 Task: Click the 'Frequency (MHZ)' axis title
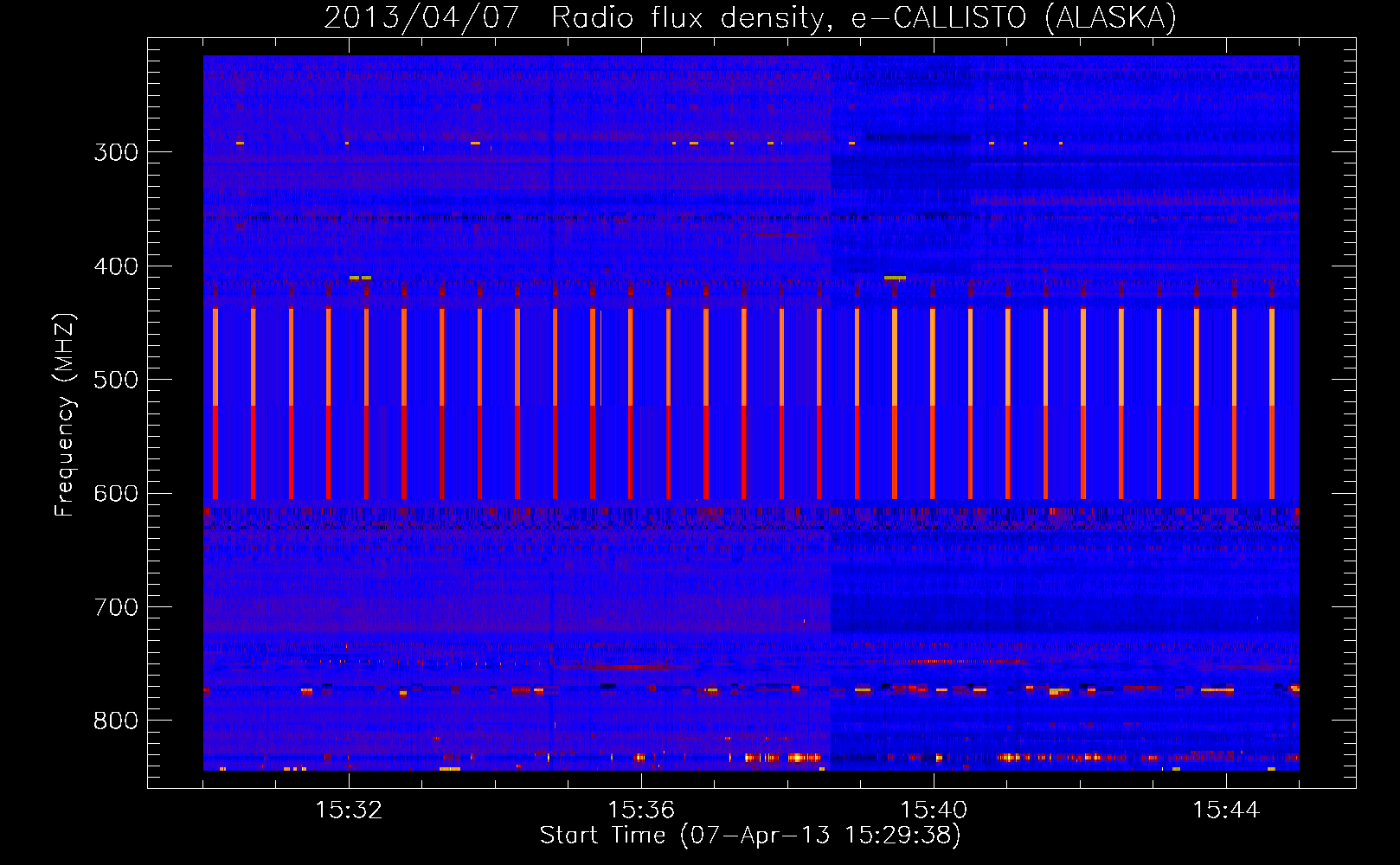[x=65, y=414]
